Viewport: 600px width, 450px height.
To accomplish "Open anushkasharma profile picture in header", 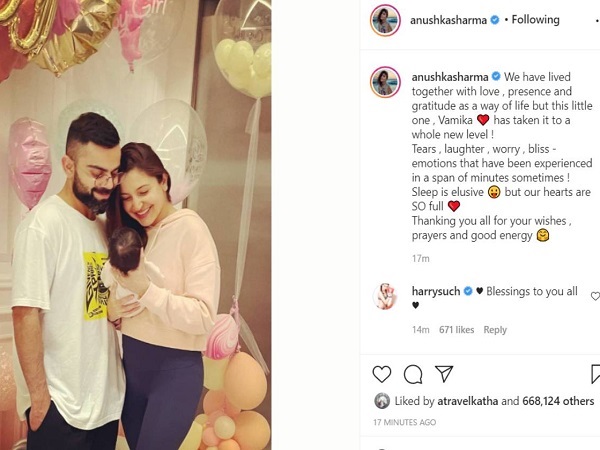I will click(385, 20).
